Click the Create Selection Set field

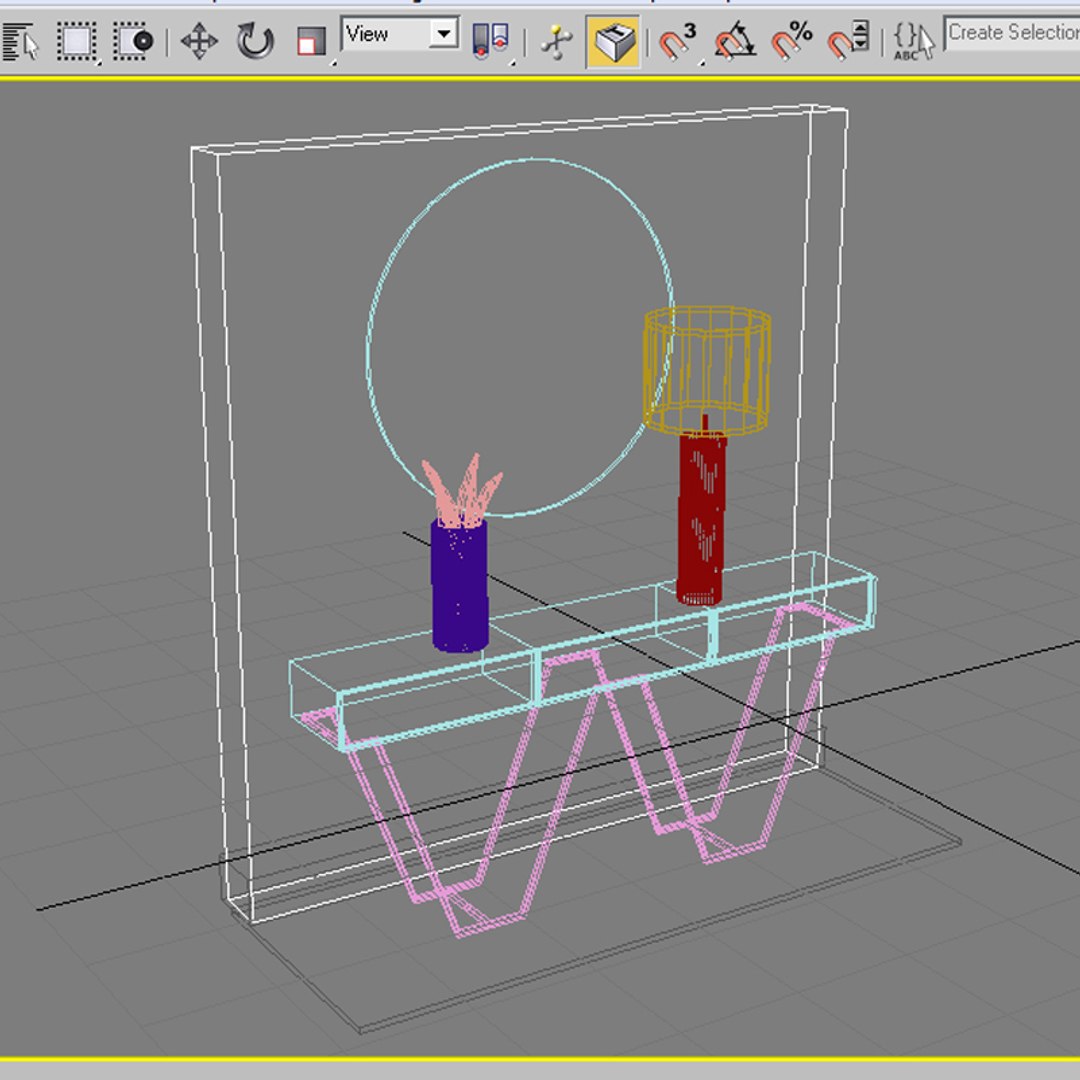tap(1011, 33)
